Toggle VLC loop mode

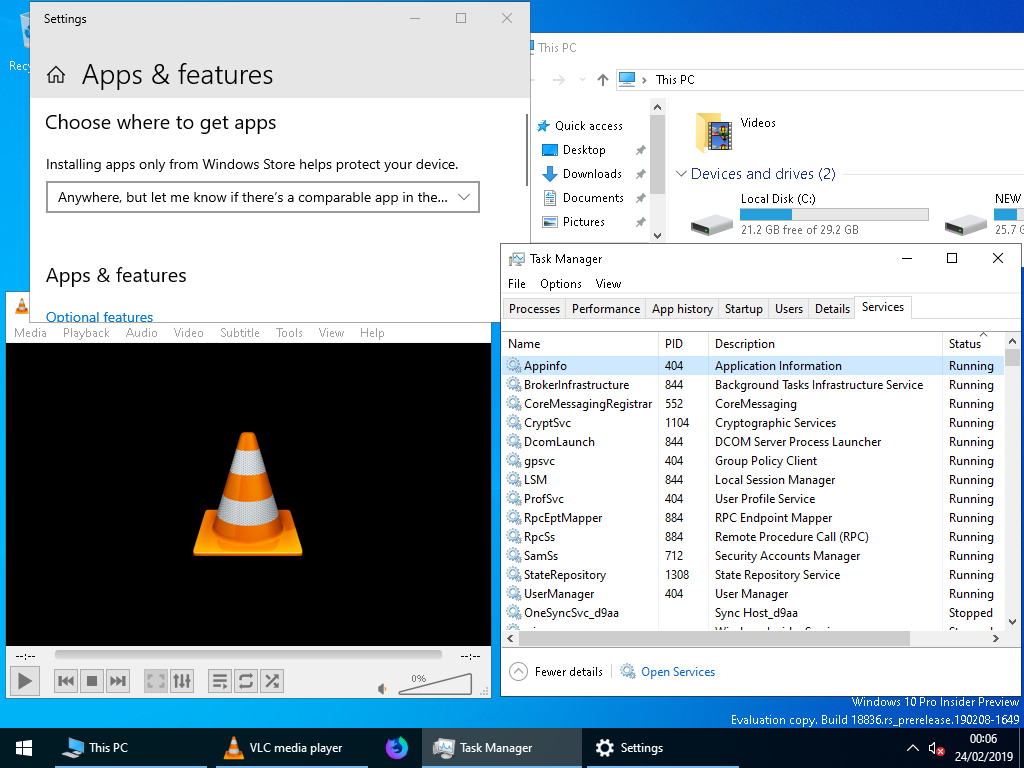[x=246, y=681]
